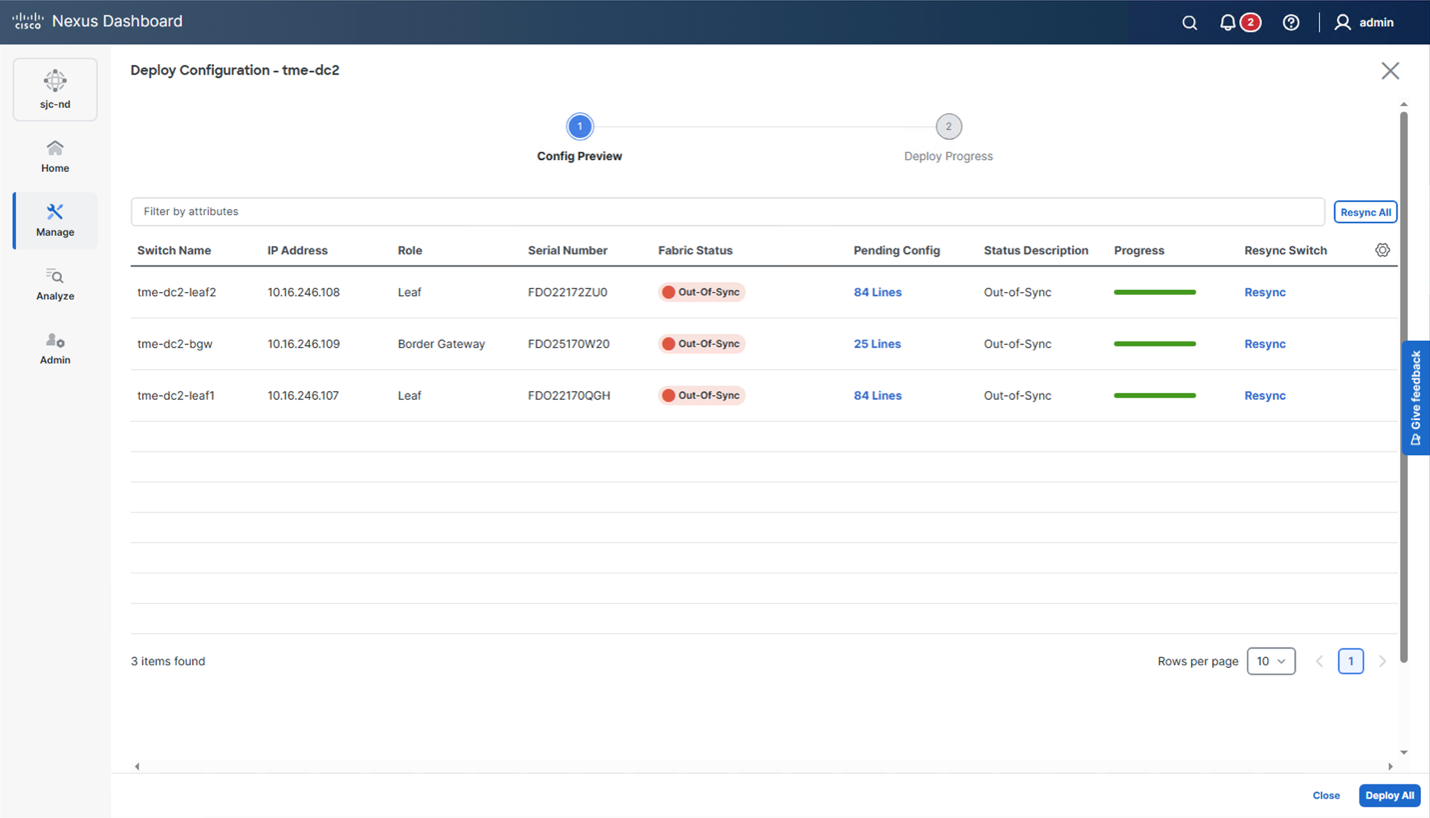The height and width of the screenshot is (818, 1430).
Task: Click the progress bar for tme-dc2-leaf2
Action: (x=1155, y=292)
